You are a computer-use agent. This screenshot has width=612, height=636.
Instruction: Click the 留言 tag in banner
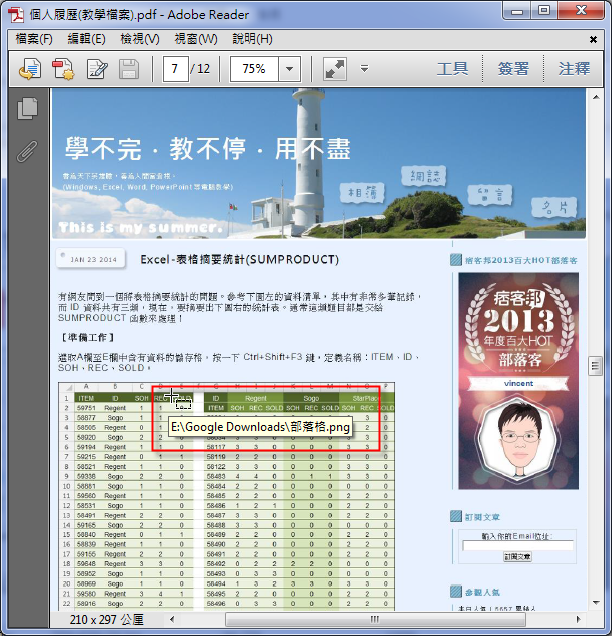[490, 195]
